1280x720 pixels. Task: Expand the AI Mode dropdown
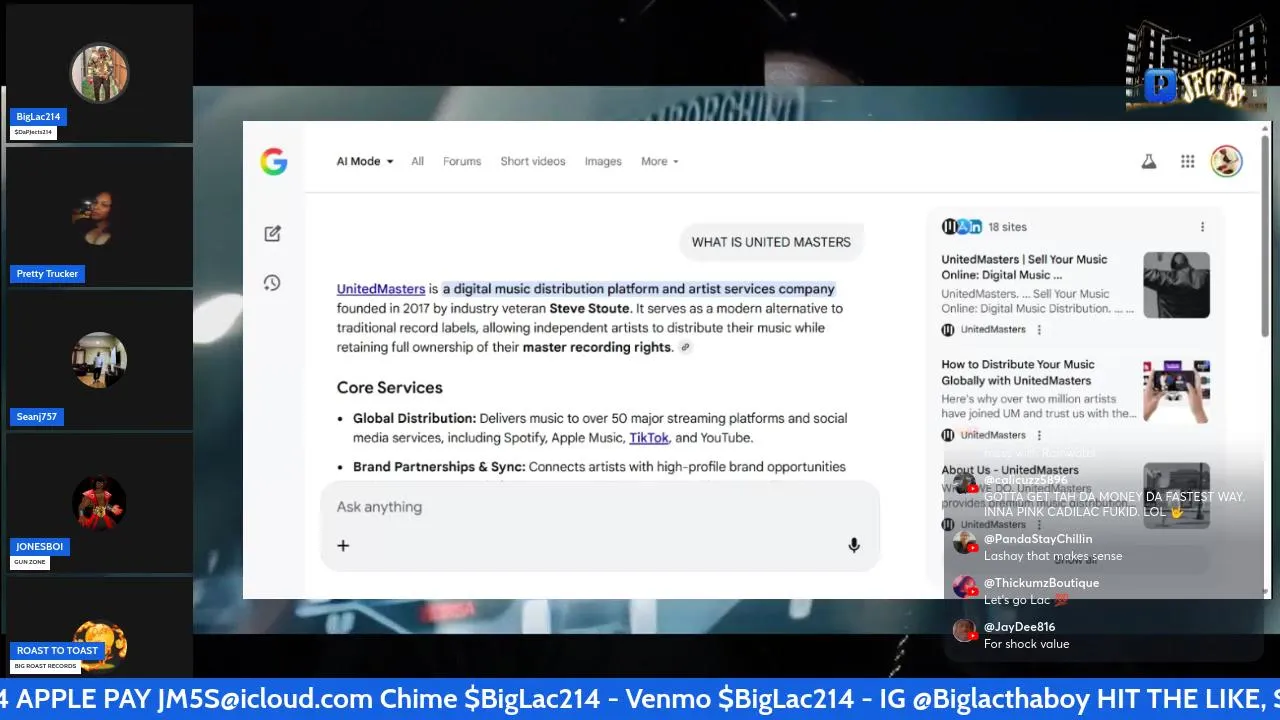365,161
